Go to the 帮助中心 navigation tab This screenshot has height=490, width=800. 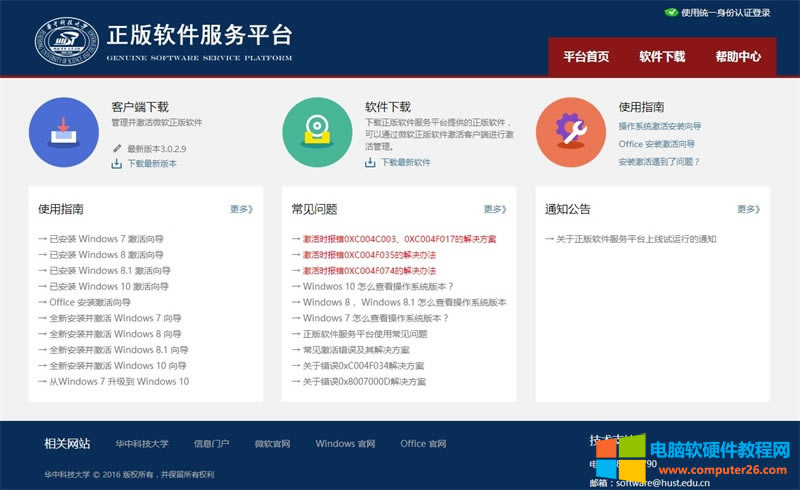(x=738, y=57)
